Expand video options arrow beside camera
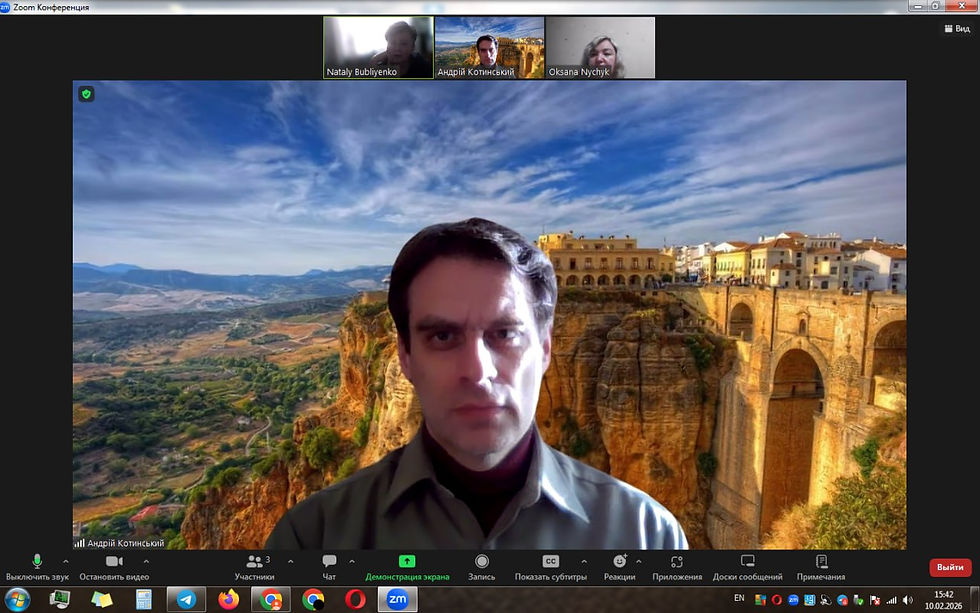The height and width of the screenshot is (613, 980). pyautogui.click(x=146, y=561)
